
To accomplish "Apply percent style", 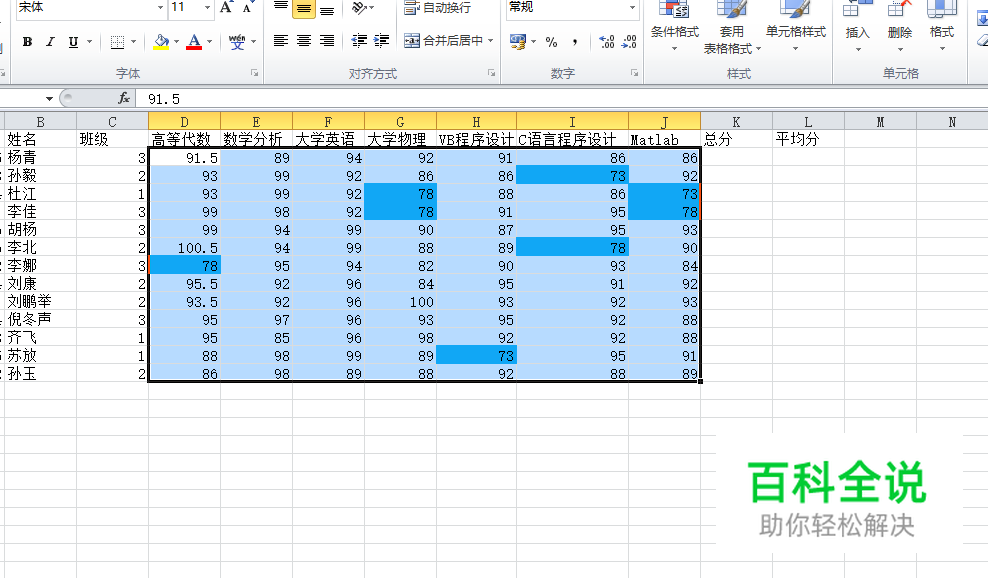I will coord(551,42).
